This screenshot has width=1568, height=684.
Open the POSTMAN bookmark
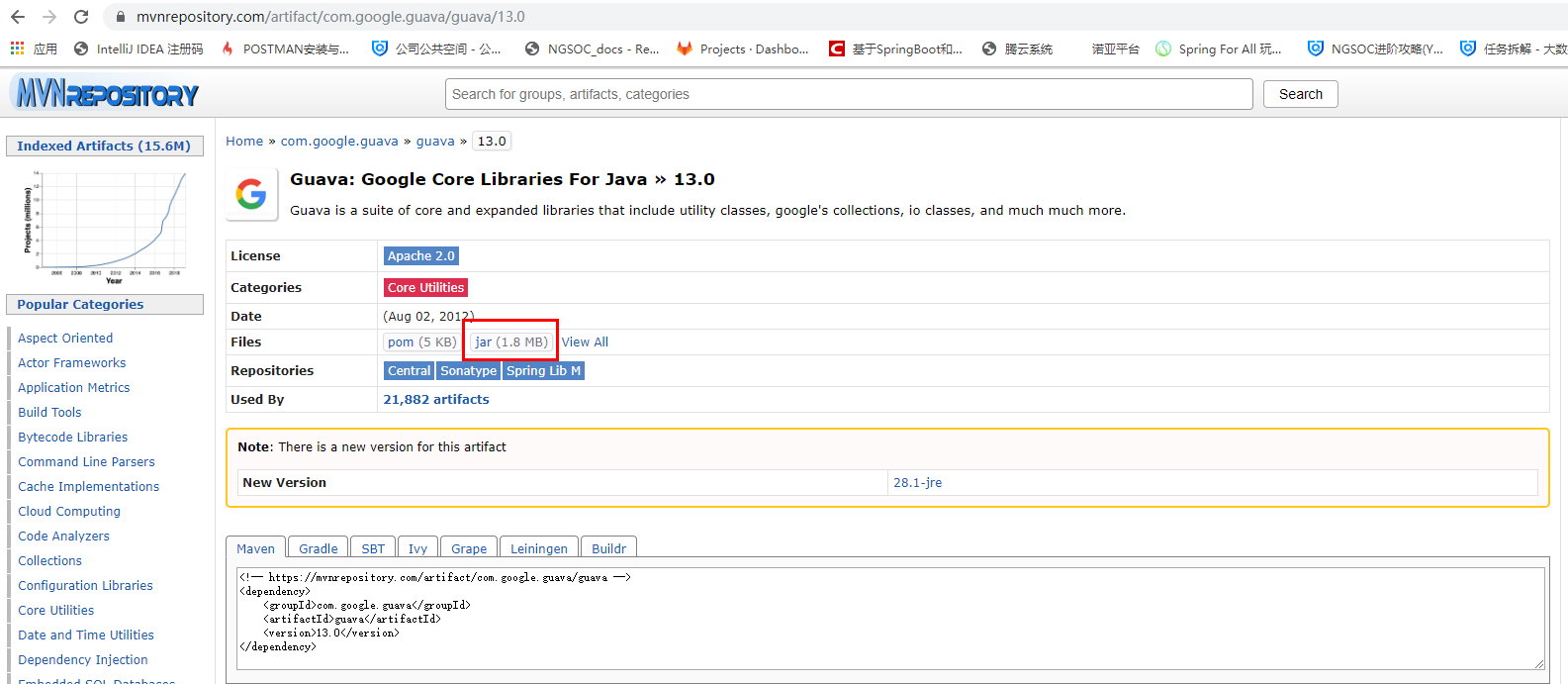(x=285, y=49)
